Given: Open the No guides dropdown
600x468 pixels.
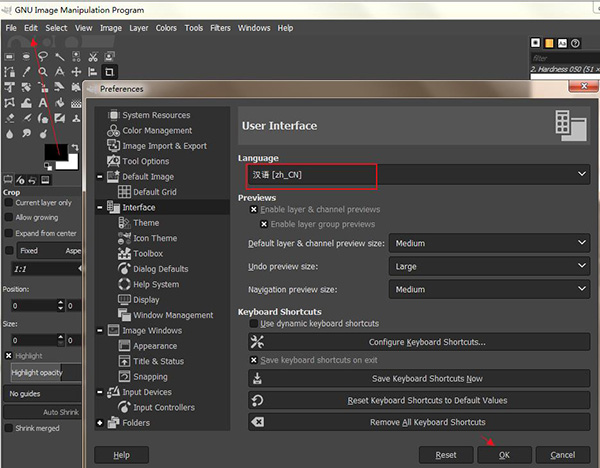Looking at the screenshot, I should [42, 393].
